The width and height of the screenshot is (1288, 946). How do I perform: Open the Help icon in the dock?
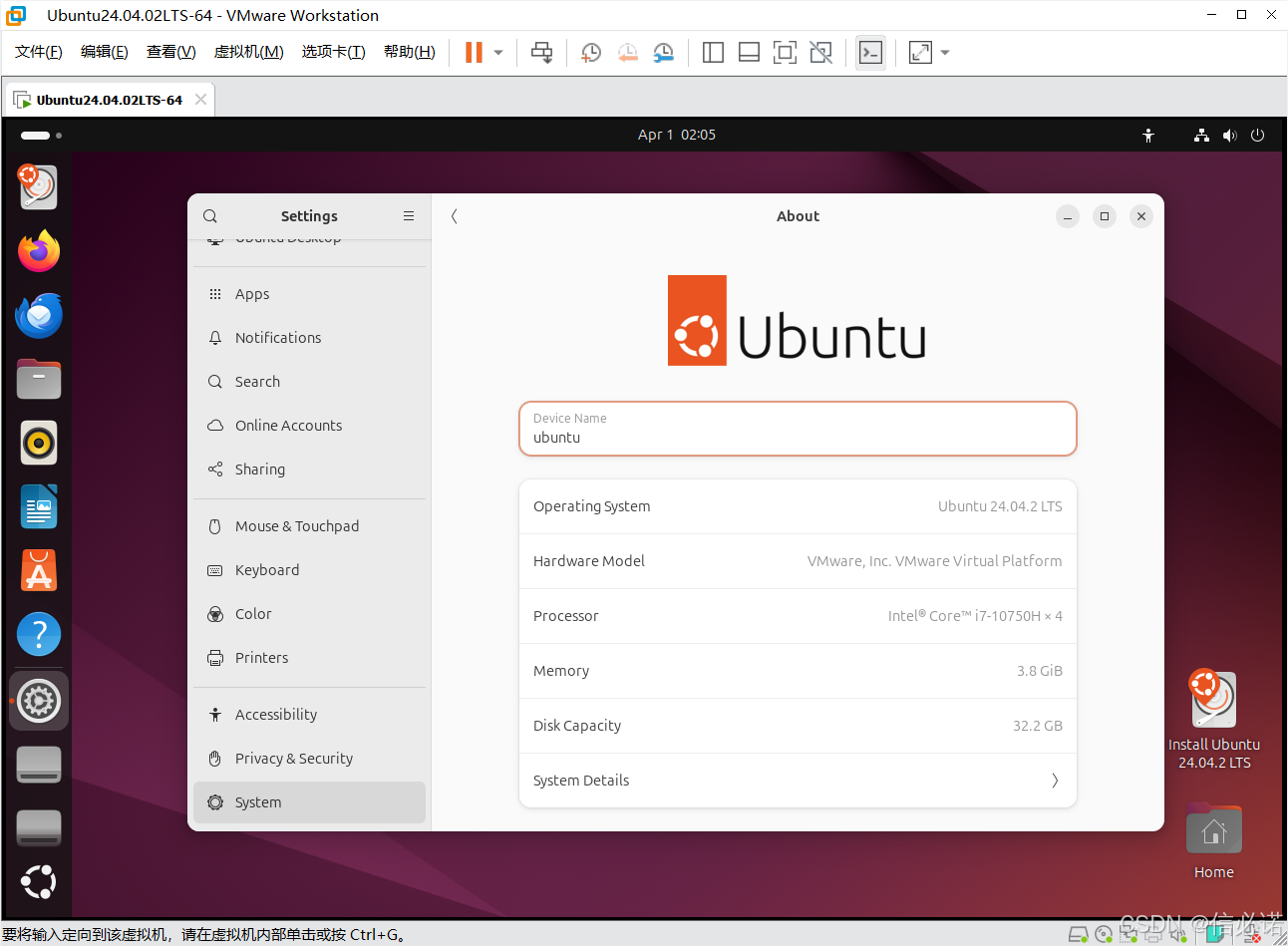39,634
